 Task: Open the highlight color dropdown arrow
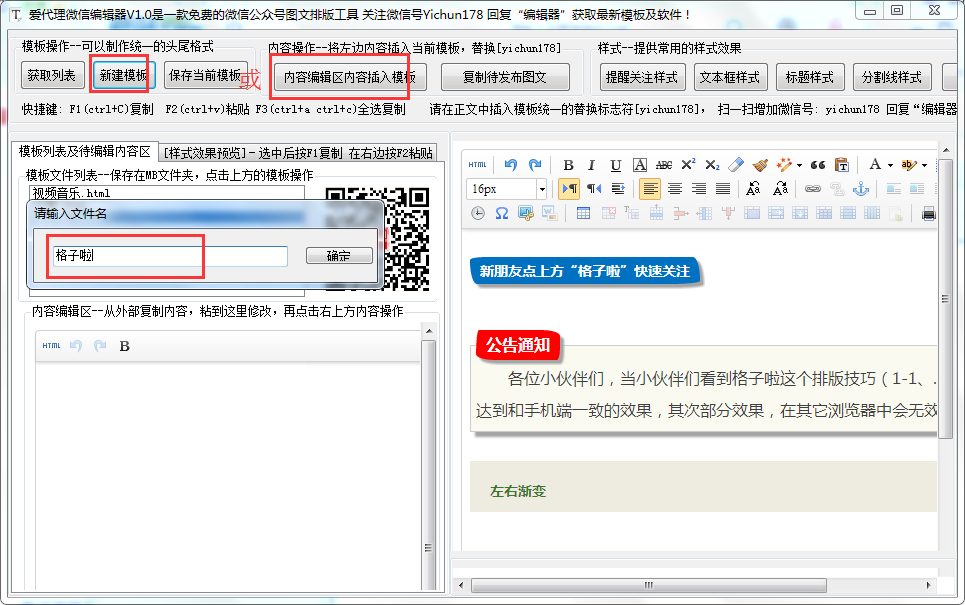point(924,166)
